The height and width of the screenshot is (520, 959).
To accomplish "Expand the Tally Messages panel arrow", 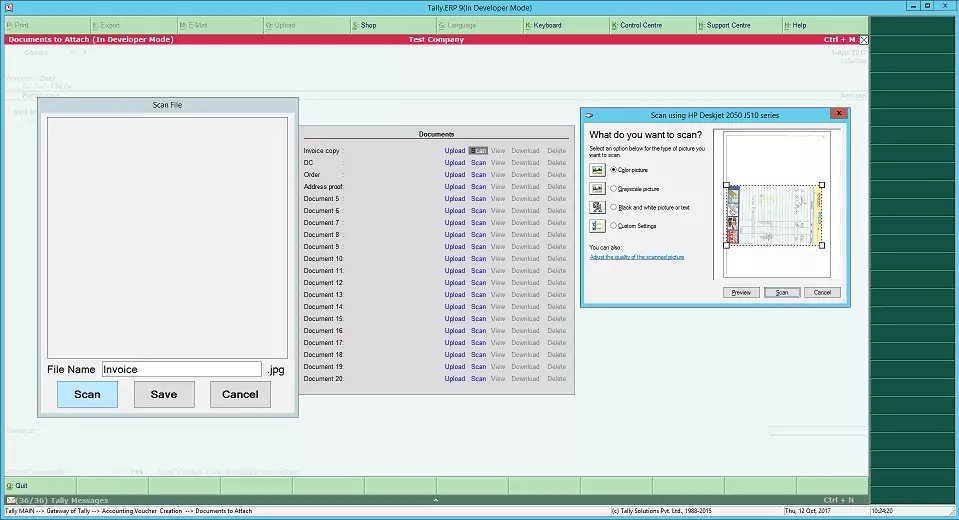I will coord(435,500).
